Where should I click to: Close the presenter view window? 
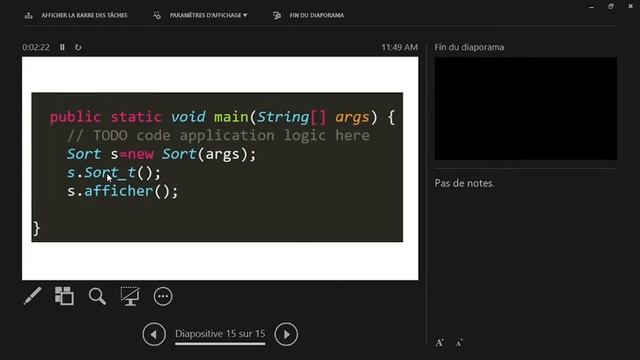click(x=630, y=7)
